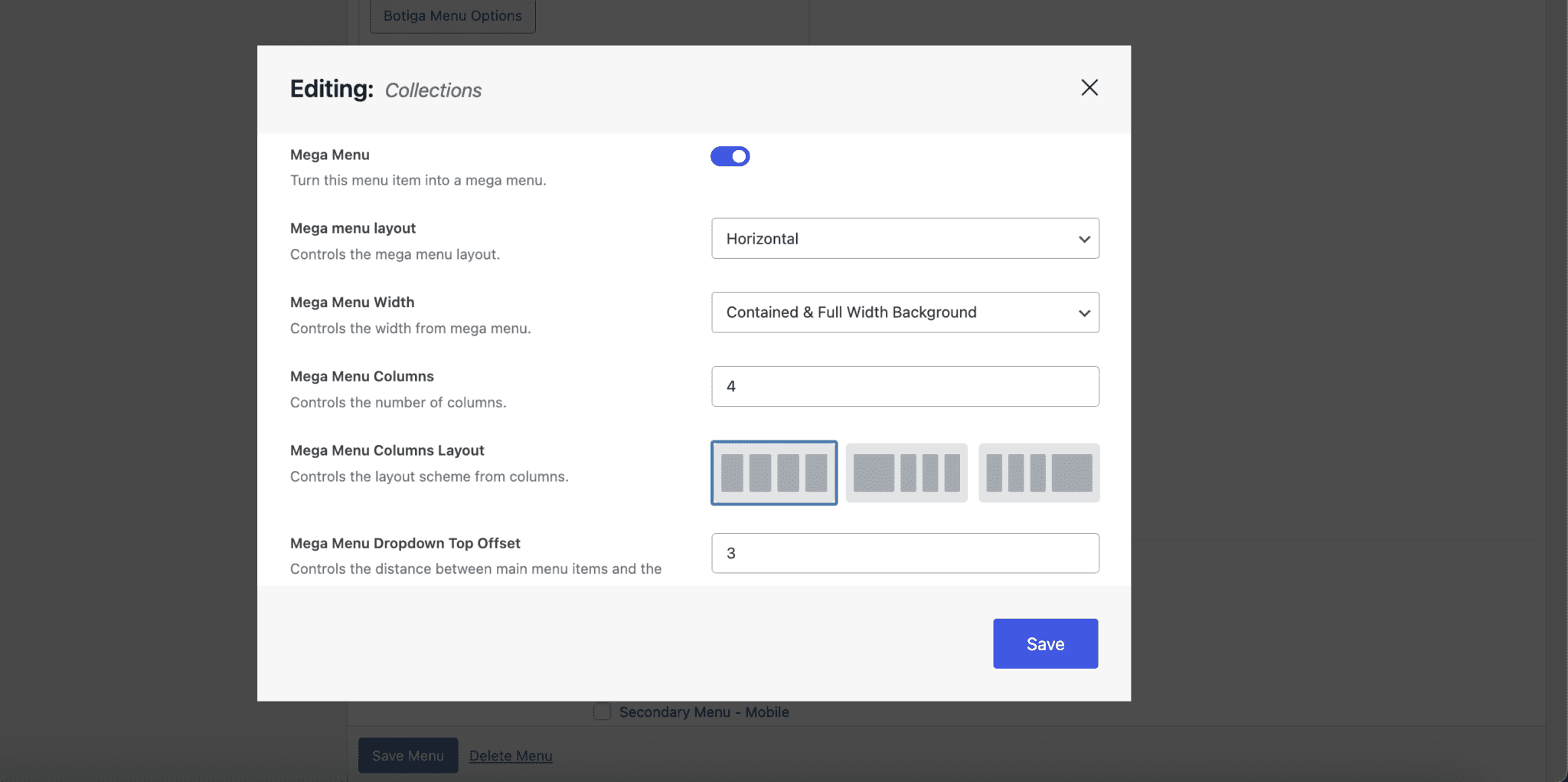Click the Delete Menu link
The height and width of the screenshot is (782, 1568).
tap(511, 755)
